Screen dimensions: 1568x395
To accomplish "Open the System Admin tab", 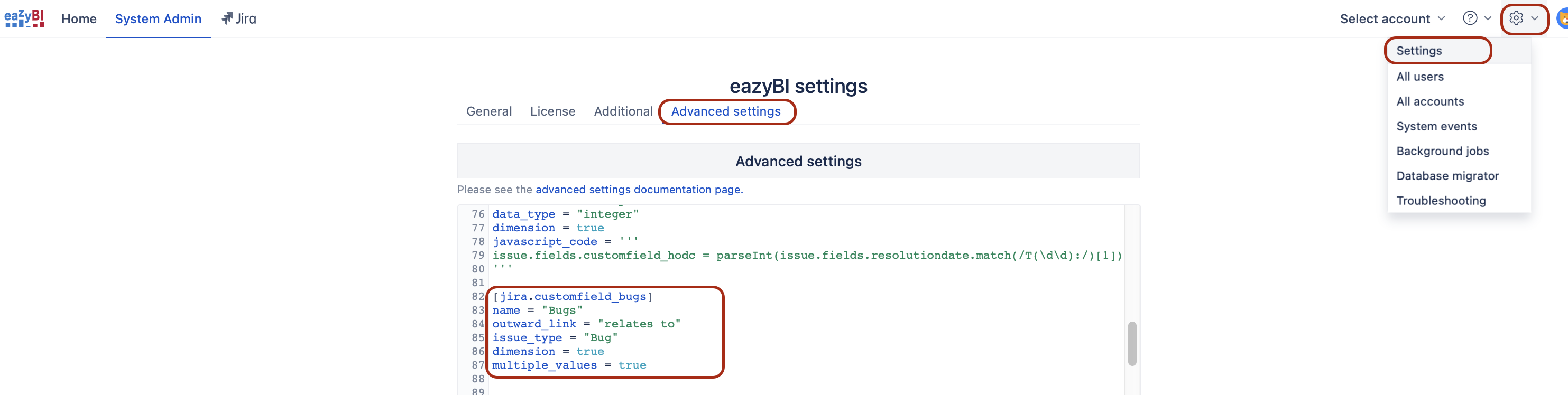I will point(158,19).
